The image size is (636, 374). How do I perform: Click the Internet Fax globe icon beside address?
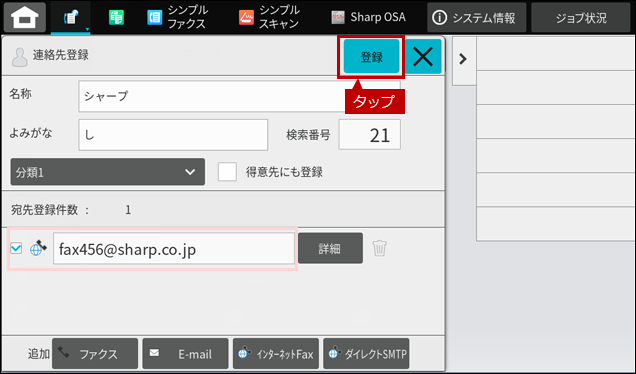click(38, 248)
